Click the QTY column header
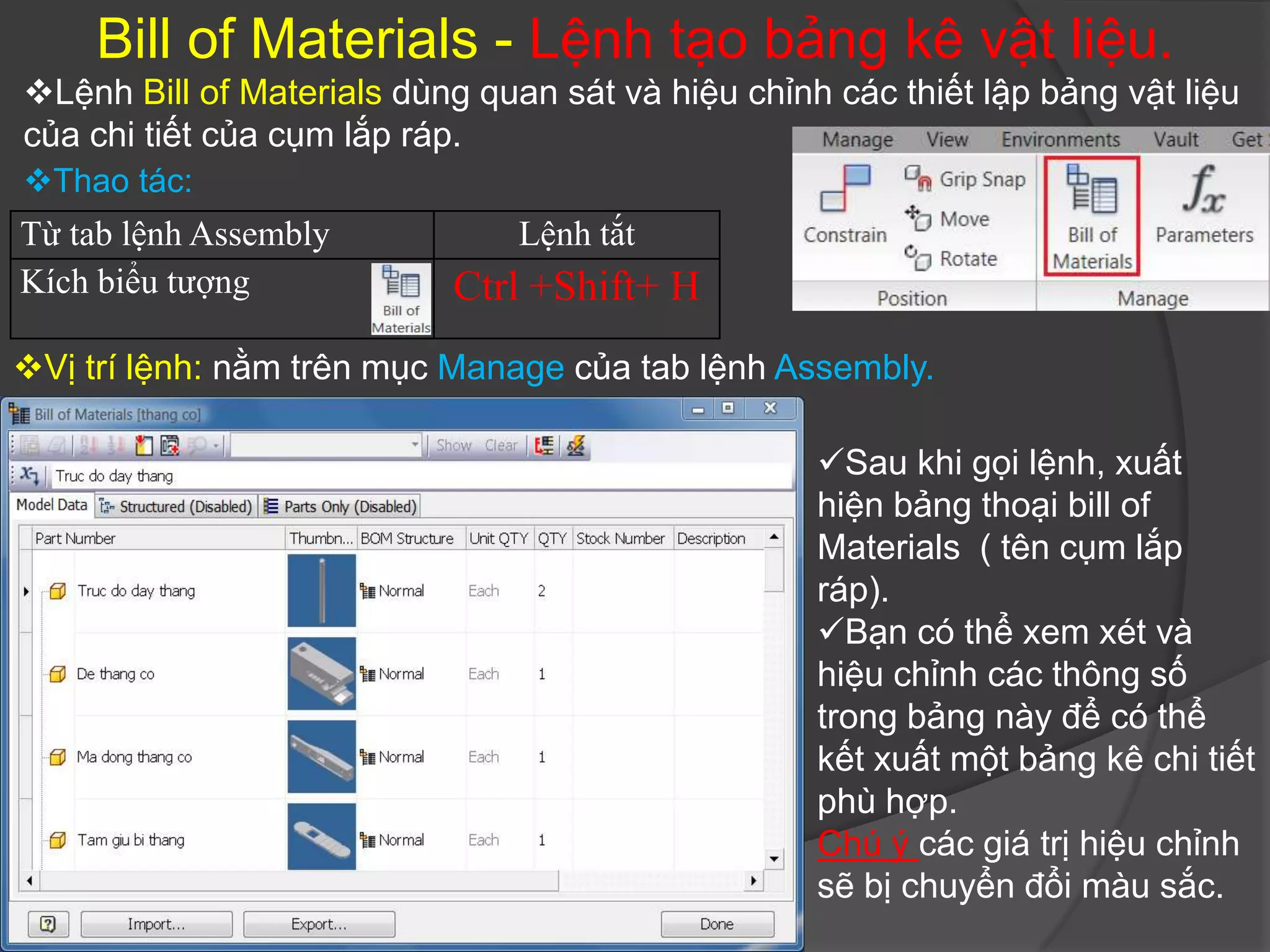The width and height of the screenshot is (1270, 952). 553,539
